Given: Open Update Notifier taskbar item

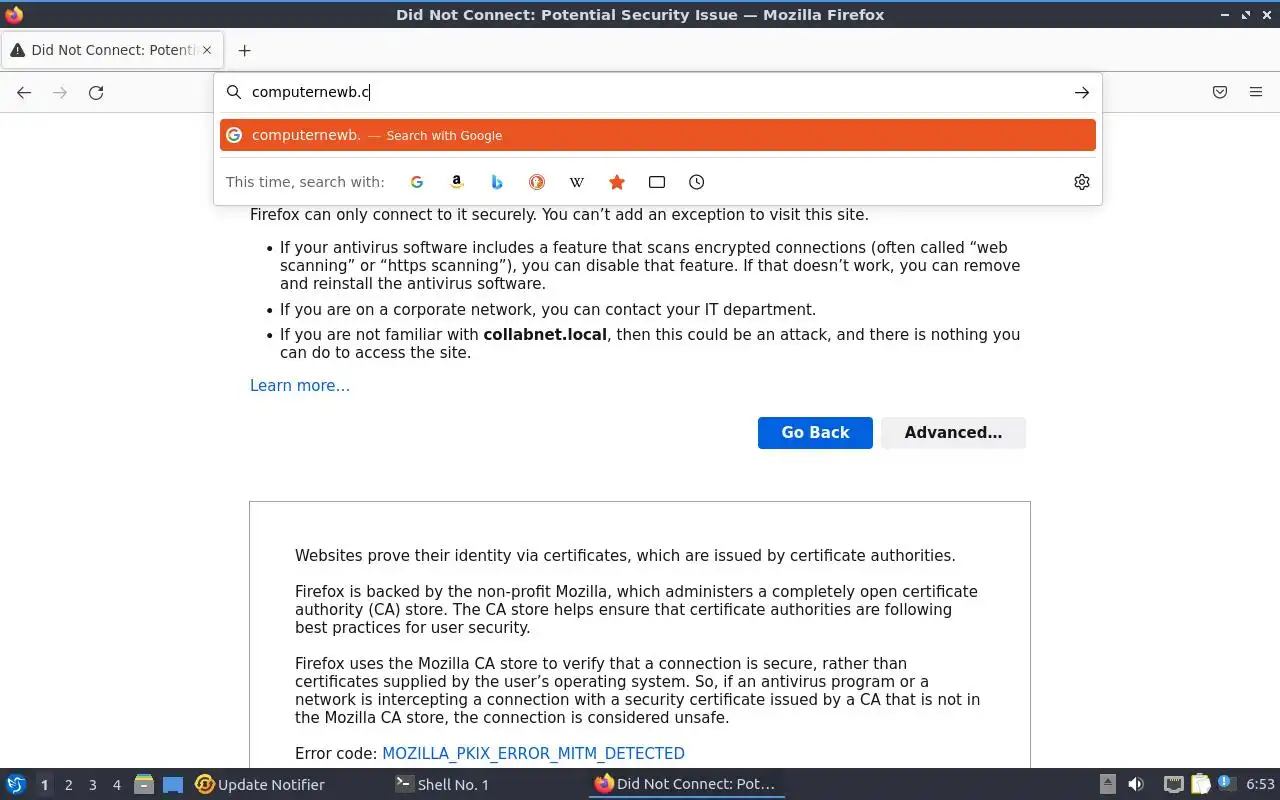Looking at the screenshot, I should click(260, 784).
